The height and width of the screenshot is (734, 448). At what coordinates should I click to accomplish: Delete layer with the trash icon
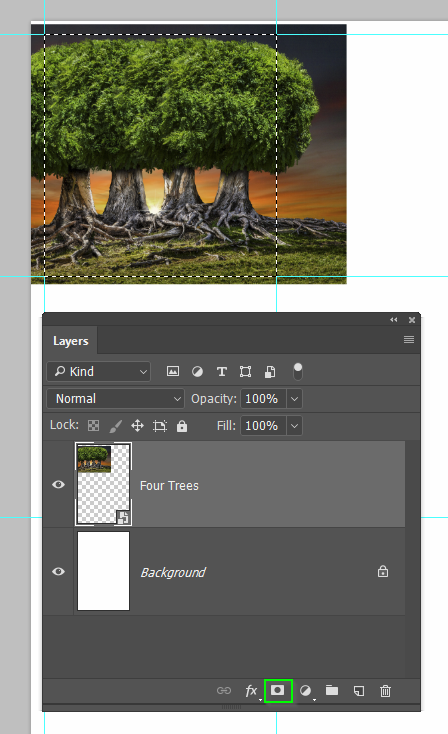coord(385,690)
